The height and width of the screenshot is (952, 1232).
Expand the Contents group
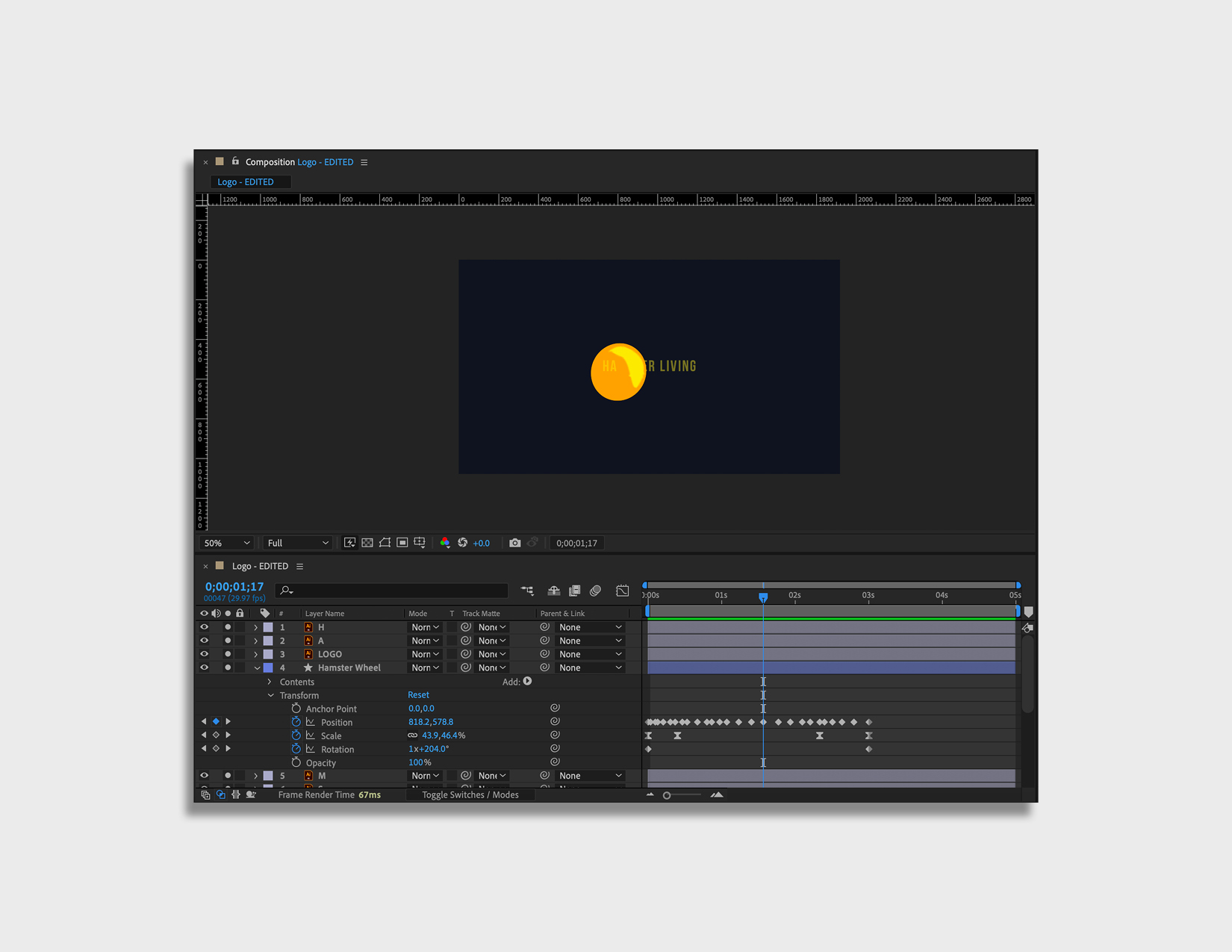click(270, 682)
